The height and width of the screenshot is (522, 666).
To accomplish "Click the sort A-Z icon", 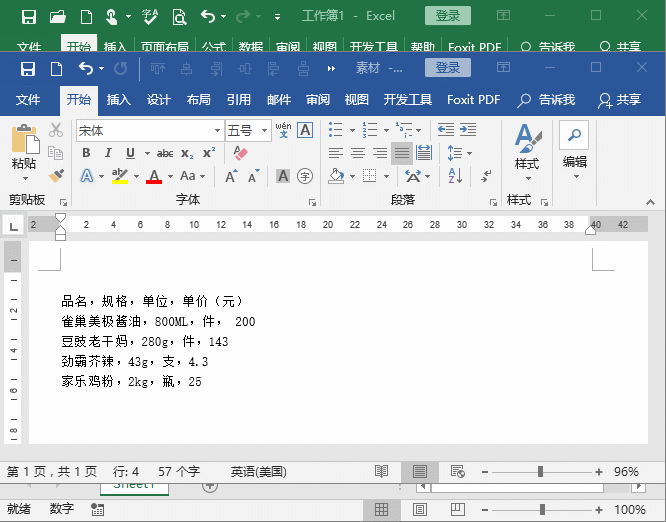I will pos(454,176).
